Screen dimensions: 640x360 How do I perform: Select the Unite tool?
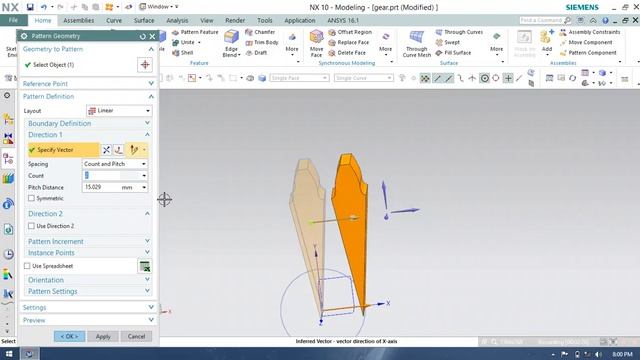(x=187, y=42)
